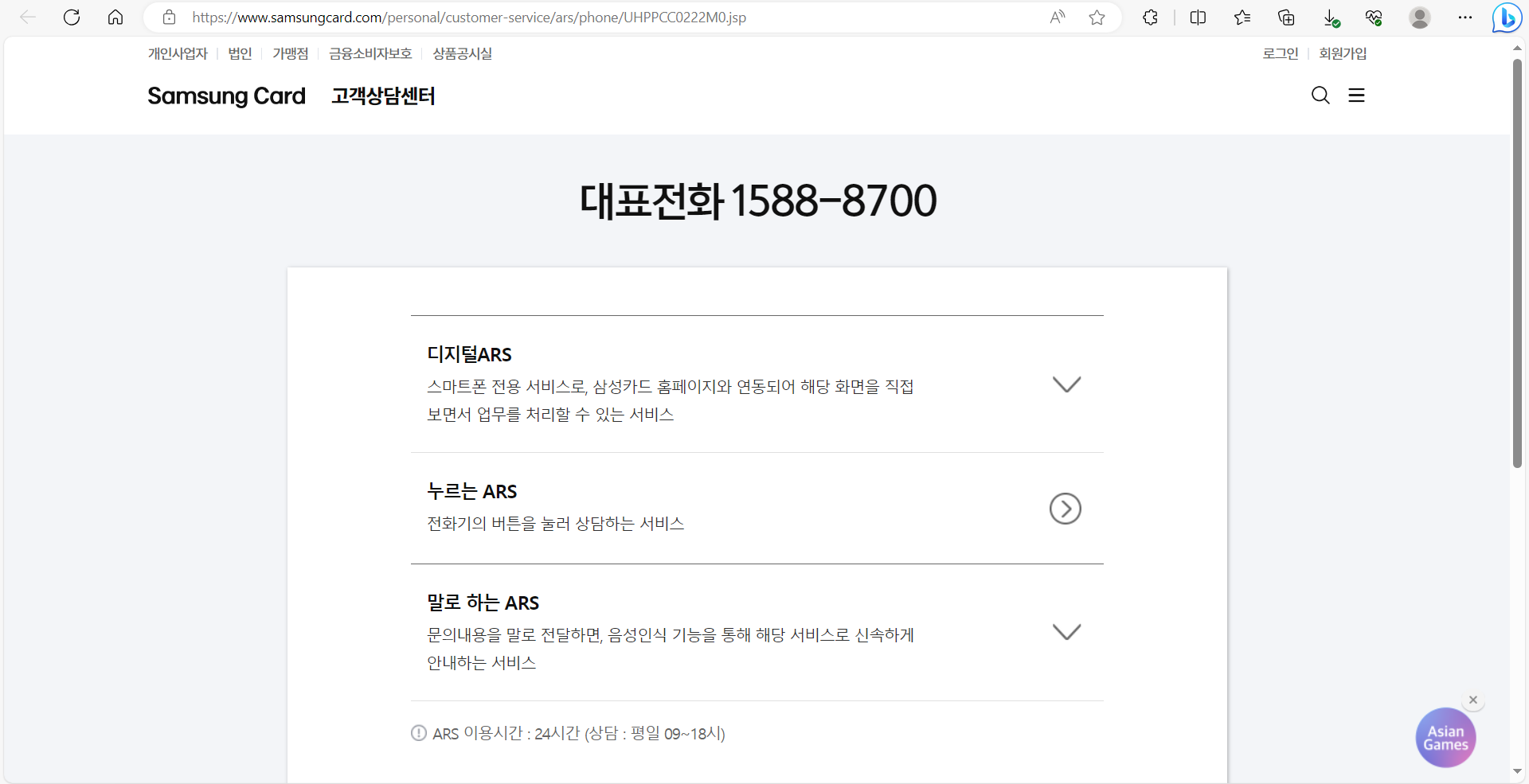This screenshot has height=784, width=1529.
Task: Open favorites list icon
Action: (x=1242, y=18)
